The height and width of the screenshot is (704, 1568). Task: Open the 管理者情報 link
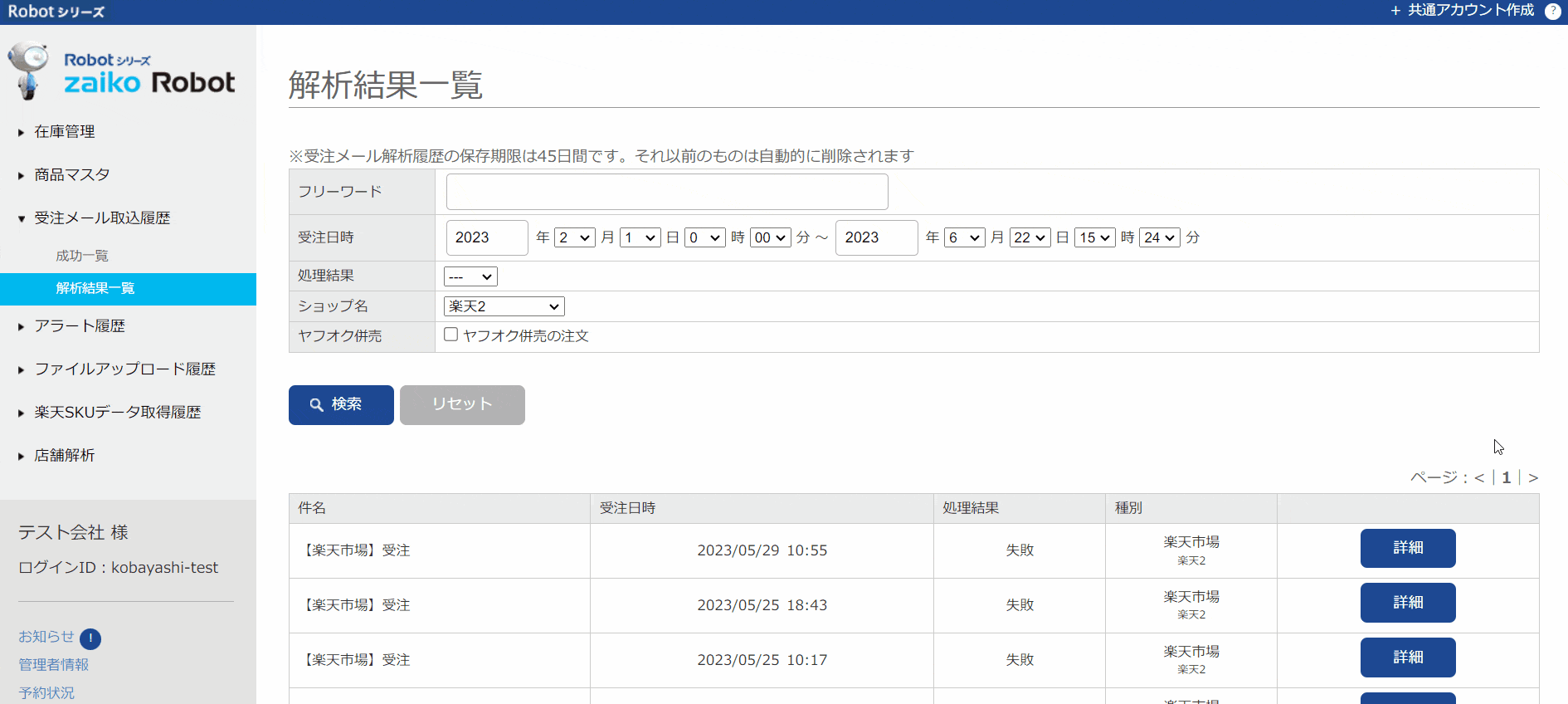[54, 665]
